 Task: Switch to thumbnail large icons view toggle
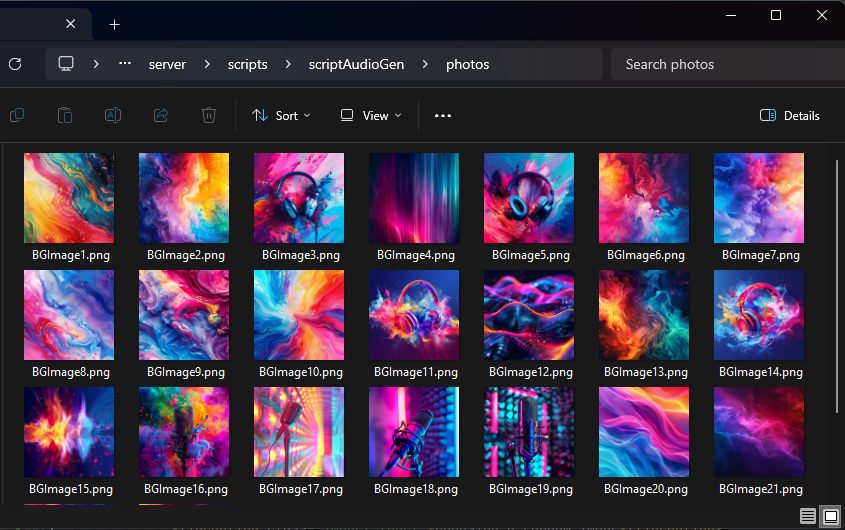click(x=830, y=516)
